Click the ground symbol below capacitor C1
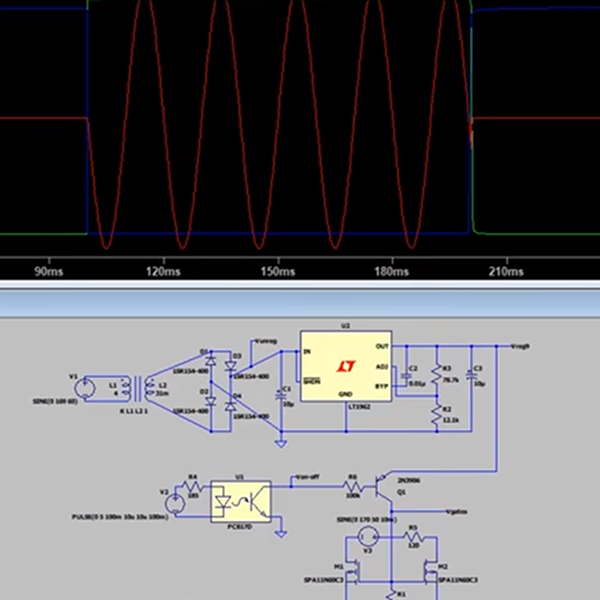Viewport: 600px width, 600px height. click(x=281, y=443)
